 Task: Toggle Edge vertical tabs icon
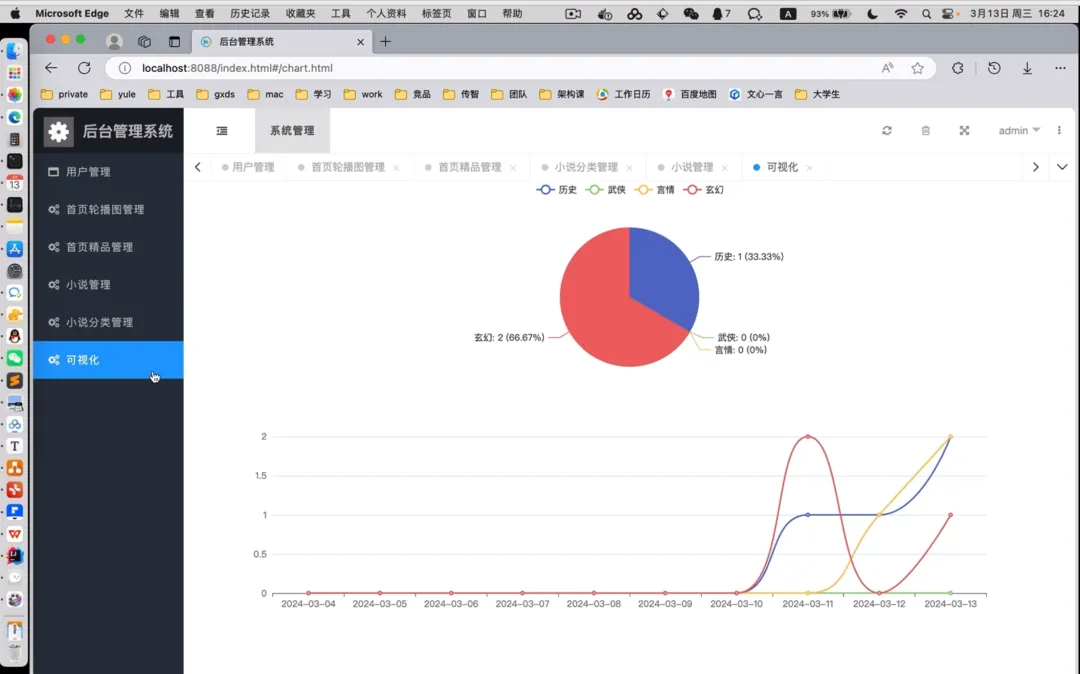174,41
